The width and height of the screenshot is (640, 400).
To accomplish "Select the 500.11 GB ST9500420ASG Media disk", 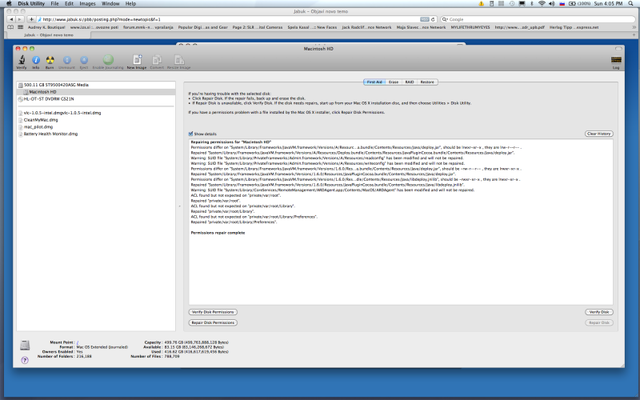I will [96, 85].
